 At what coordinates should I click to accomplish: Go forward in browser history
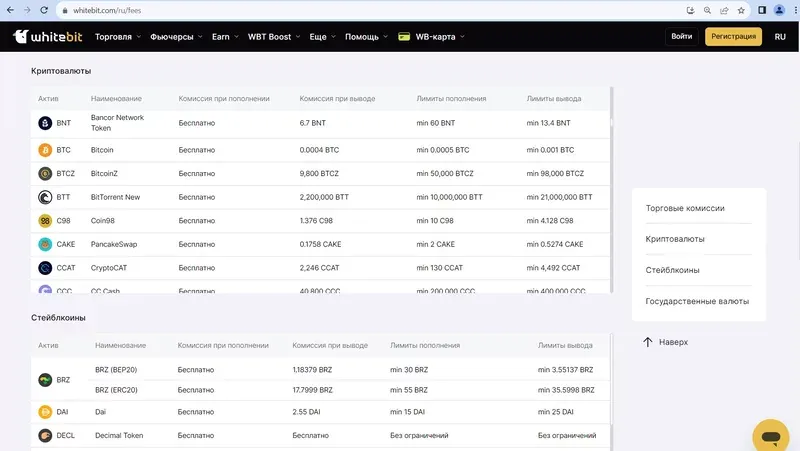tap(27, 10)
